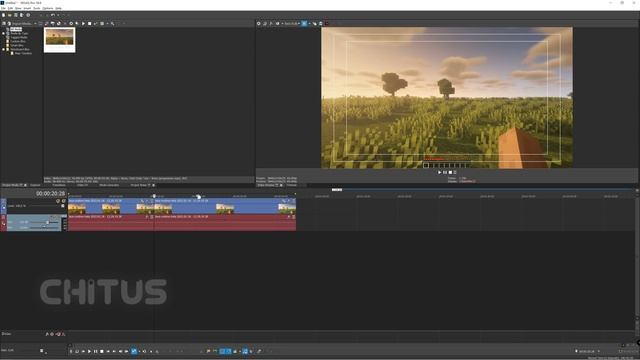
Task: Open the Edit menu
Action: click(10, 8)
